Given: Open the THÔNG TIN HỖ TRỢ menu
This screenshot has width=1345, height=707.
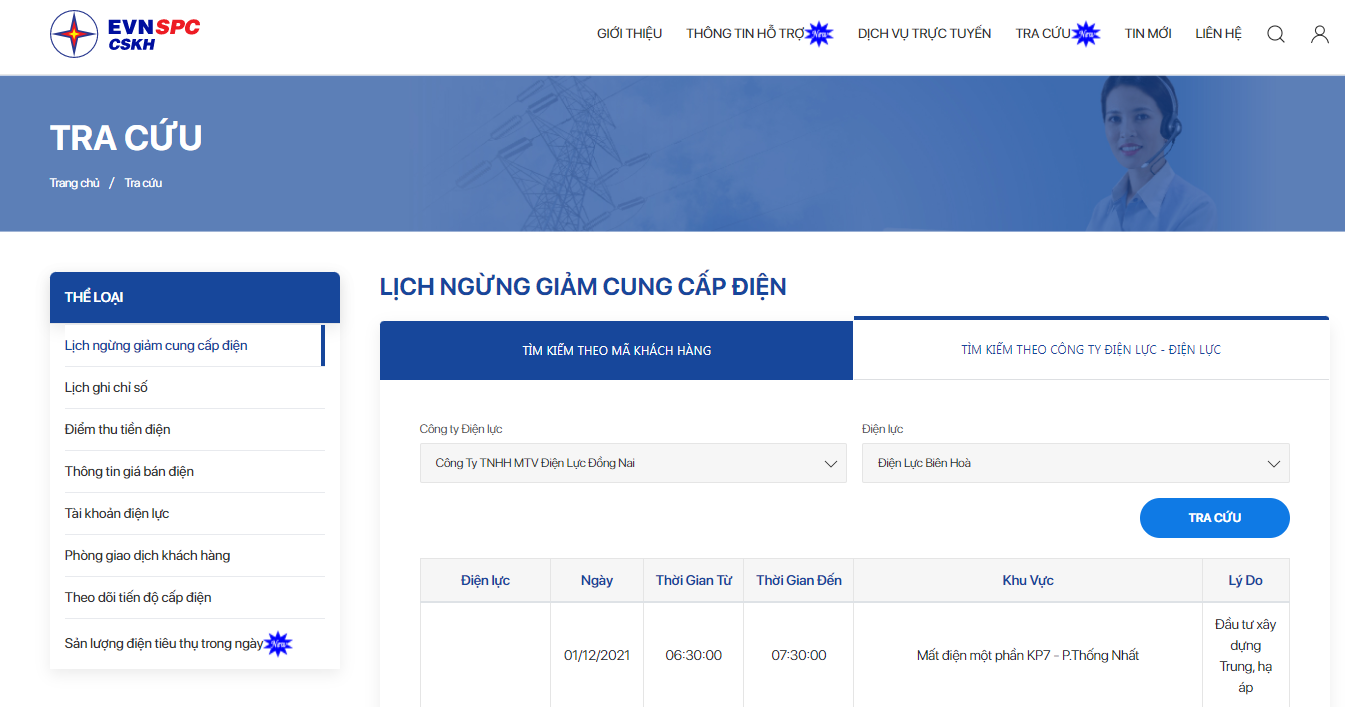Looking at the screenshot, I should coord(746,34).
